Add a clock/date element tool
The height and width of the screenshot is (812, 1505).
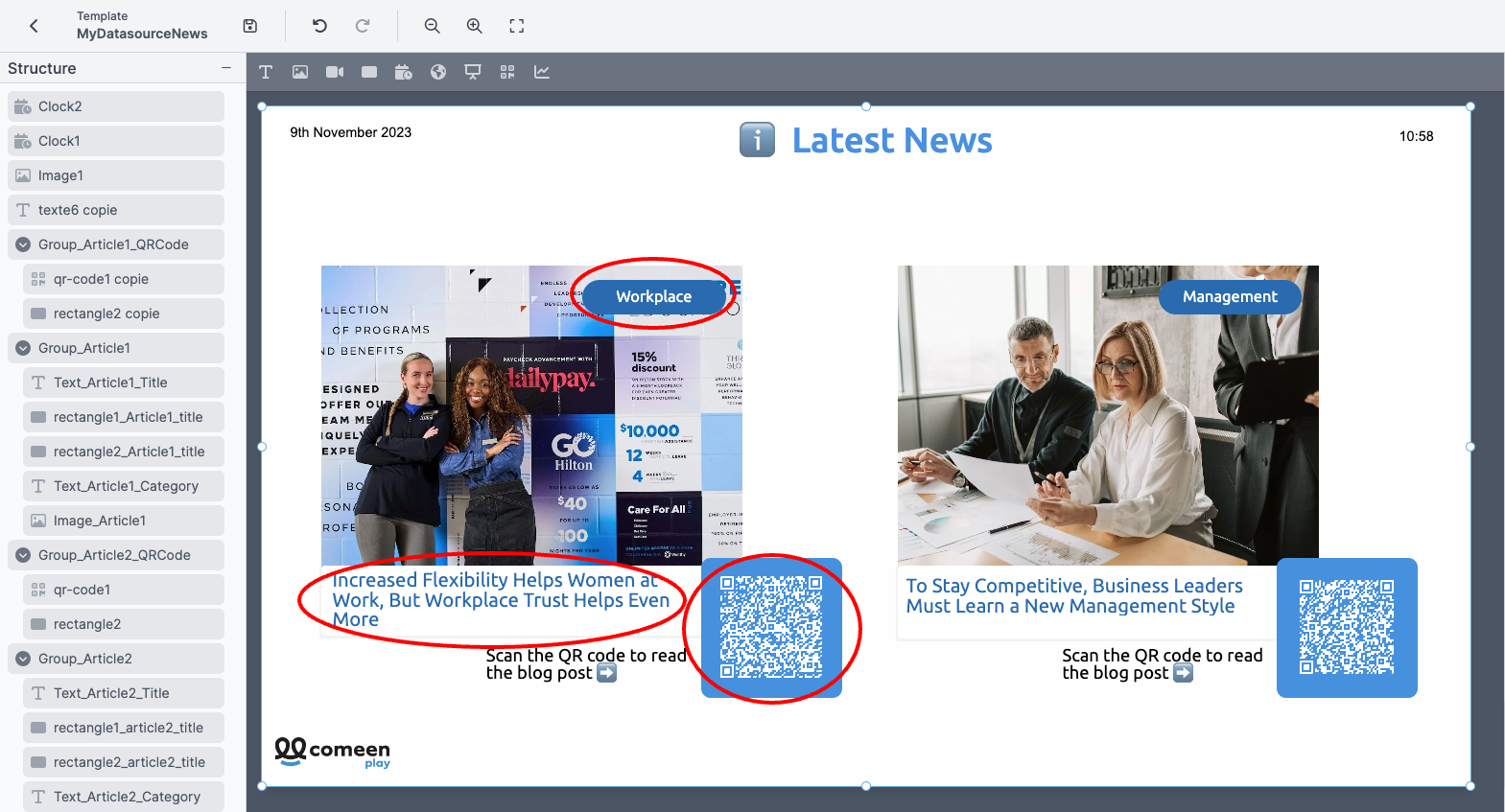coord(404,72)
